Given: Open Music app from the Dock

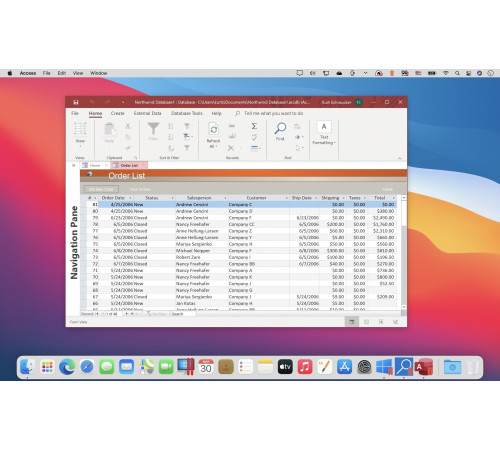Looking at the screenshot, I should 305,367.
